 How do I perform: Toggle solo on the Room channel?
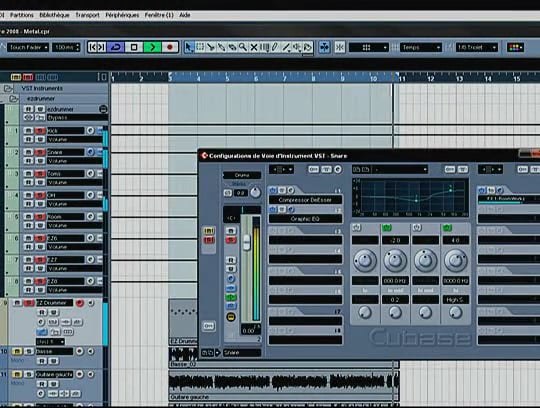[40, 217]
